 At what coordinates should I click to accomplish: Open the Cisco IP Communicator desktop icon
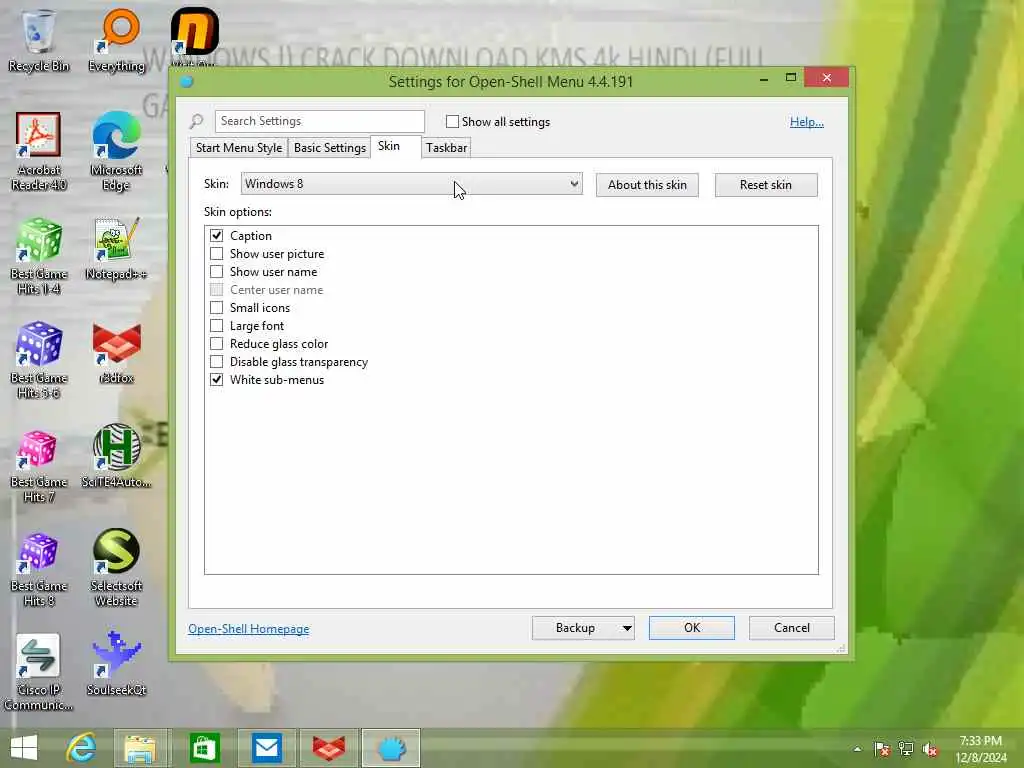point(38,673)
